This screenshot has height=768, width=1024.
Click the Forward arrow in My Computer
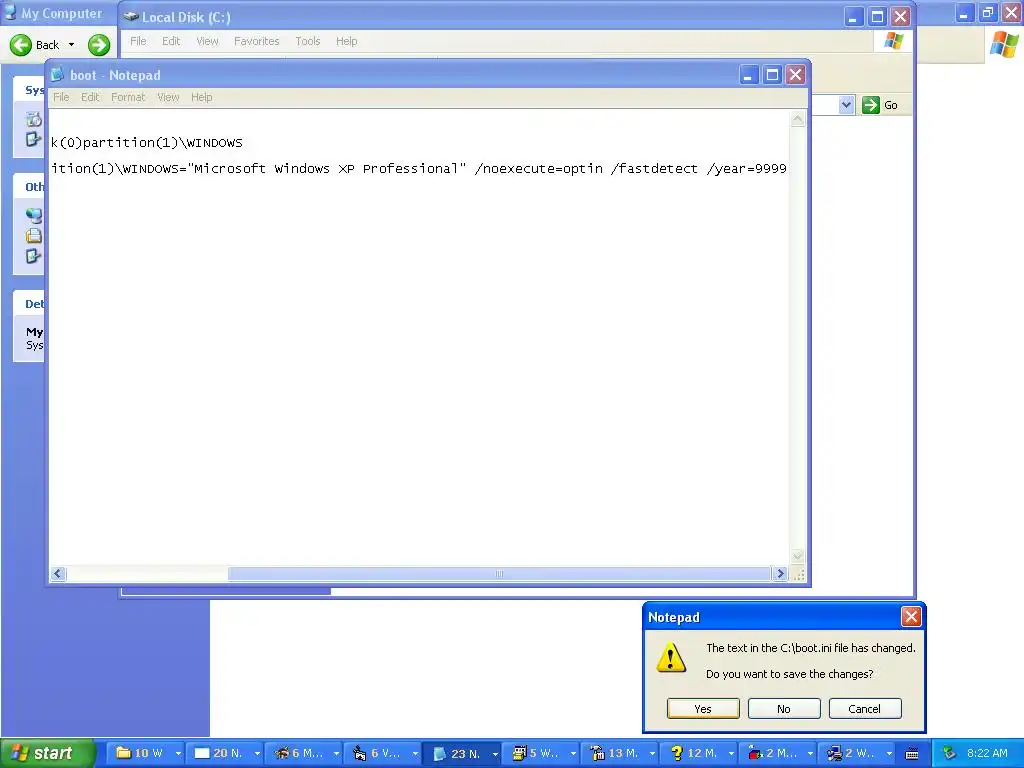[99, 44]
